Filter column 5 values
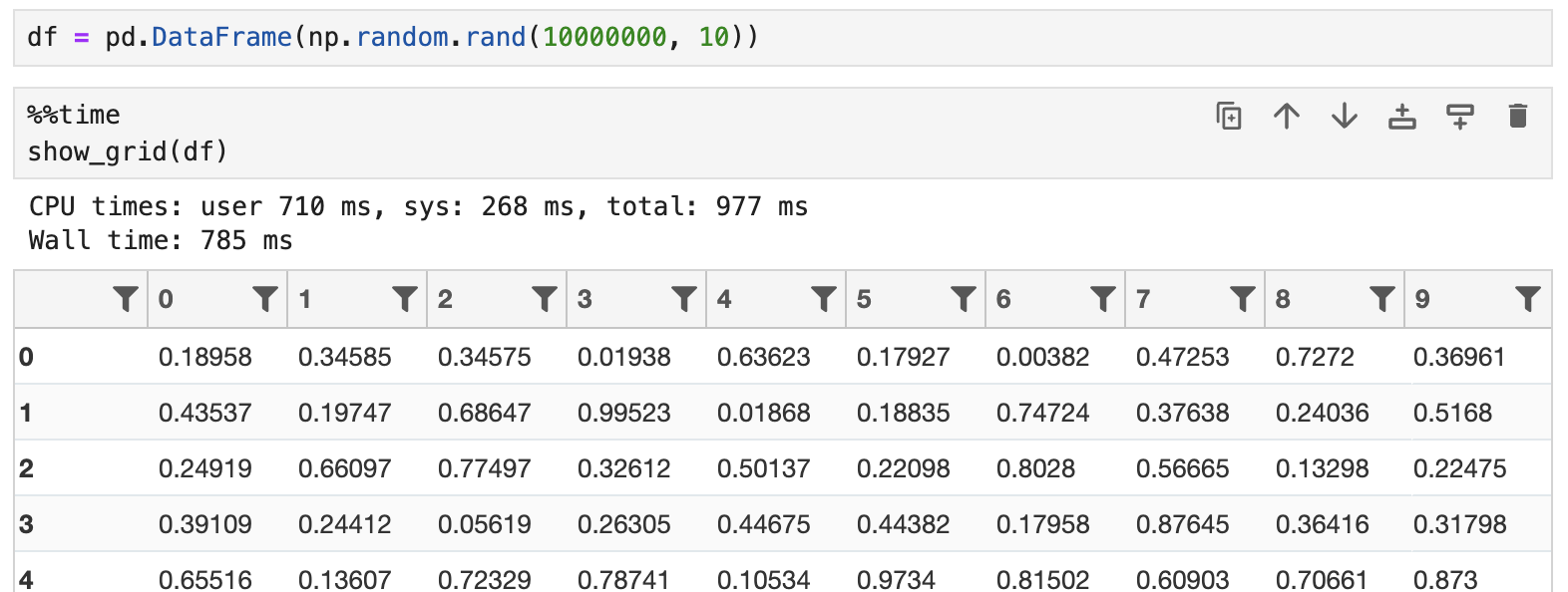 click(x=964, y=299)
